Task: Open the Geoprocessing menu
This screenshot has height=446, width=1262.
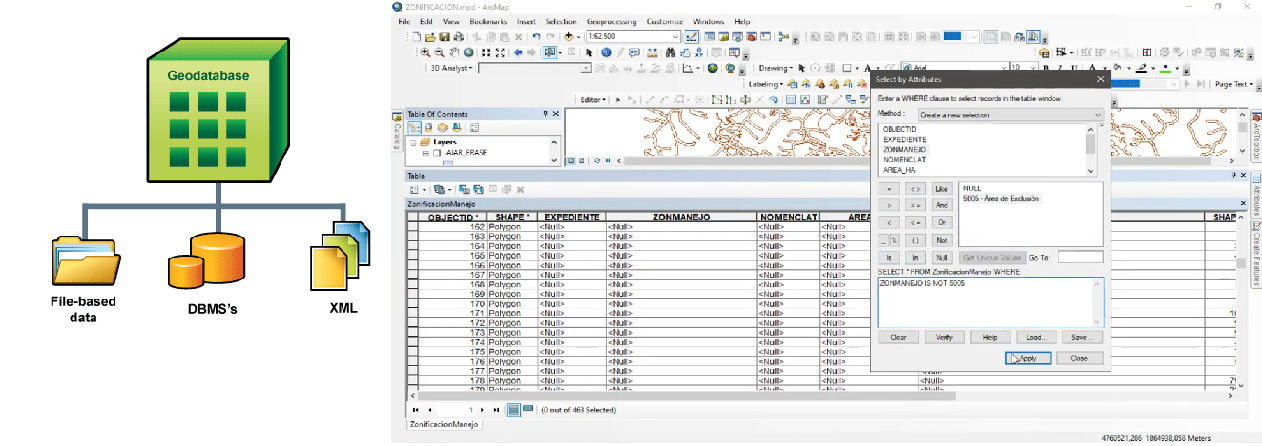Action: 612,21
